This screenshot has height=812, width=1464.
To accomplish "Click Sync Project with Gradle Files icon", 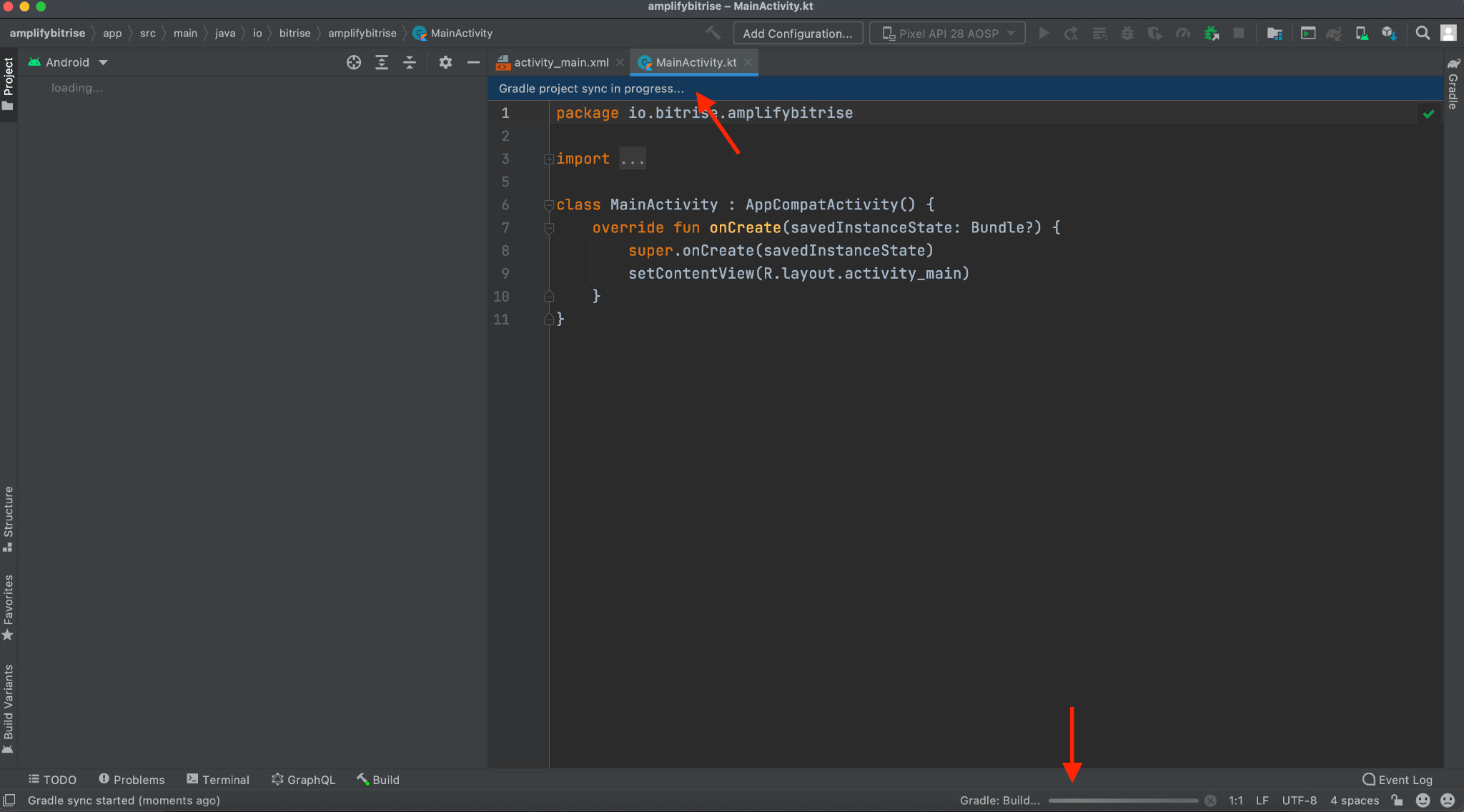I will 1334,33.
